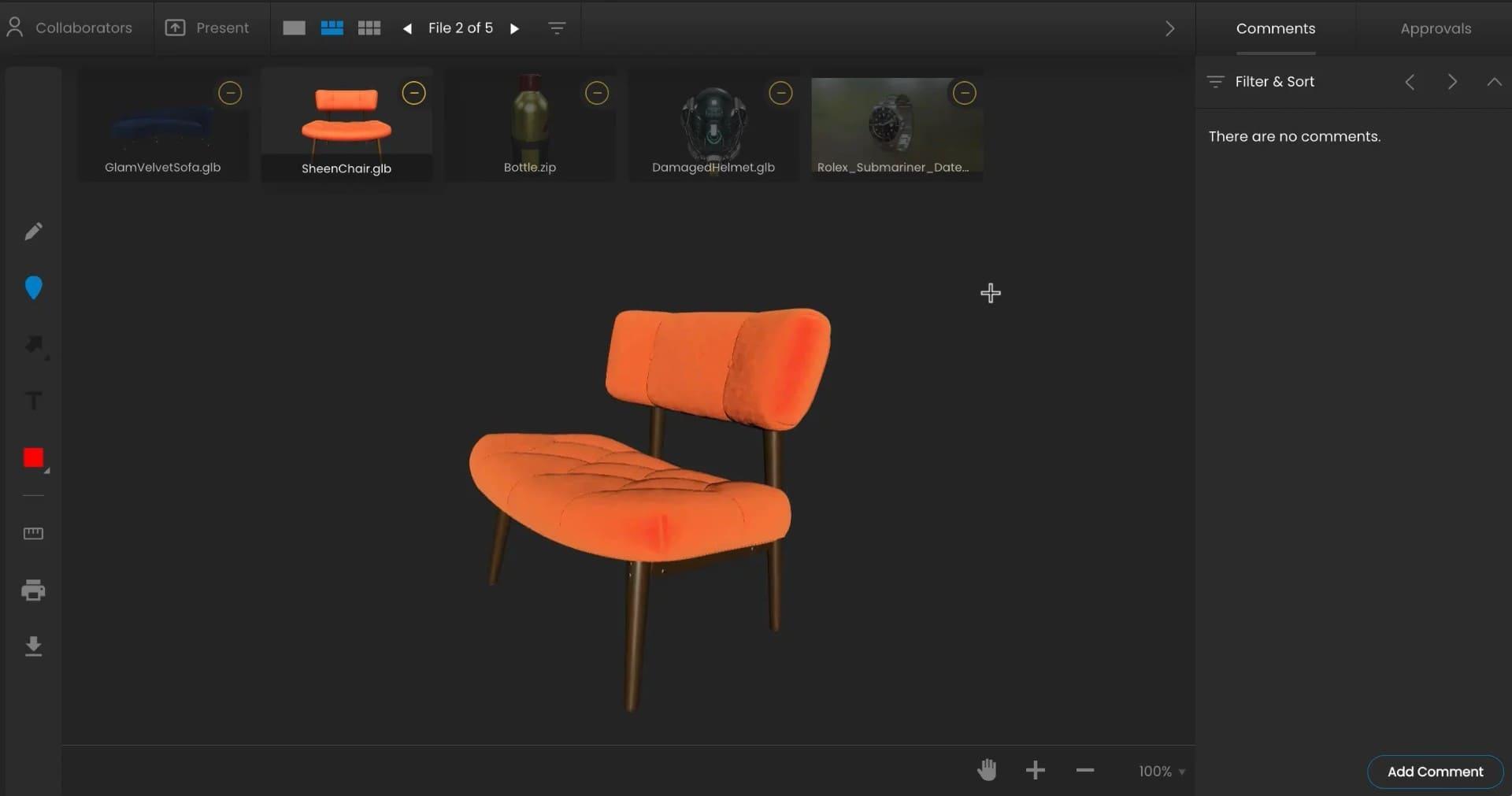Open the 100% zoom level dropdown
Viewport: 1512px width, 796px height.
click(x=1161, y=772)
